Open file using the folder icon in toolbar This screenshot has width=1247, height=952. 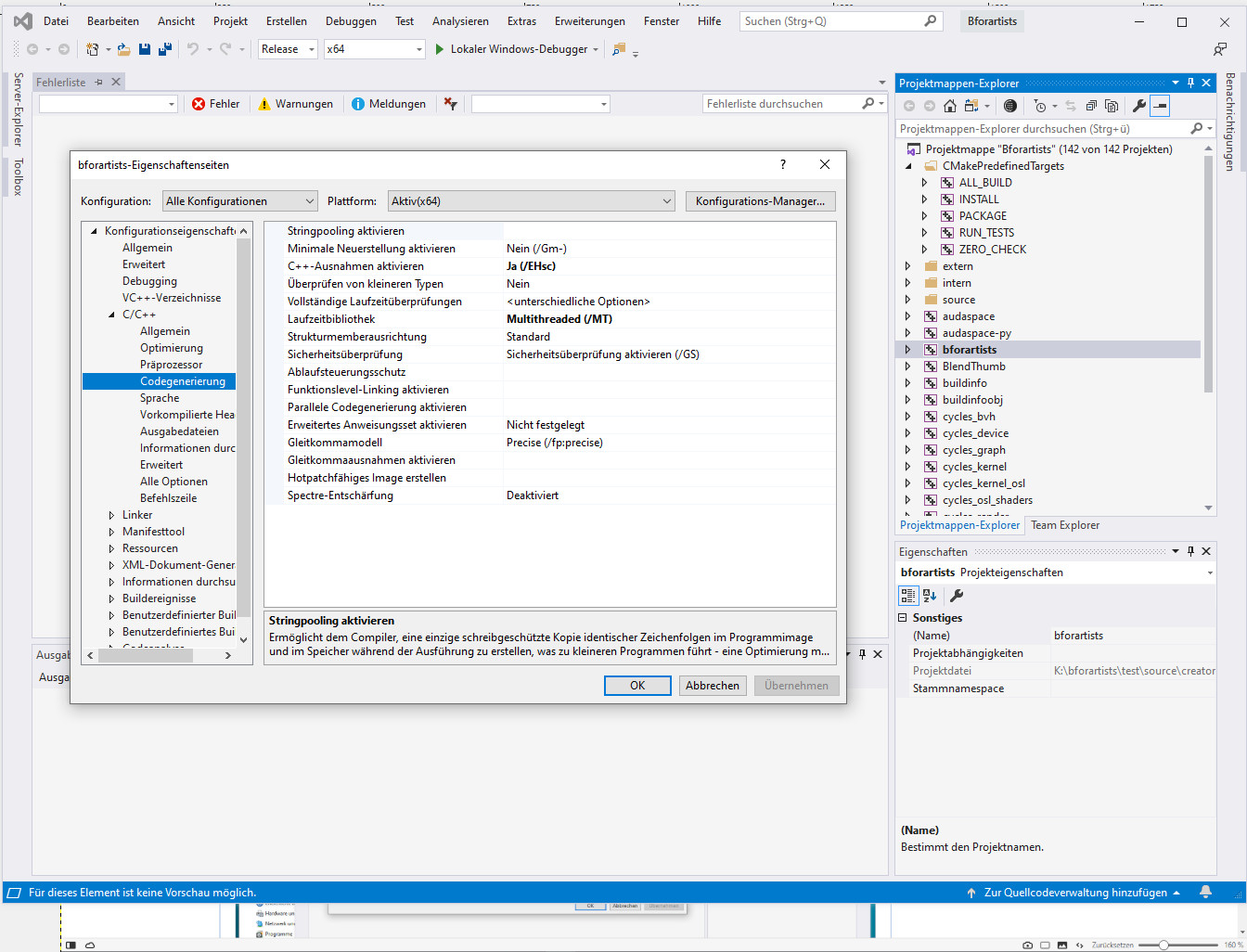[123, 49]
